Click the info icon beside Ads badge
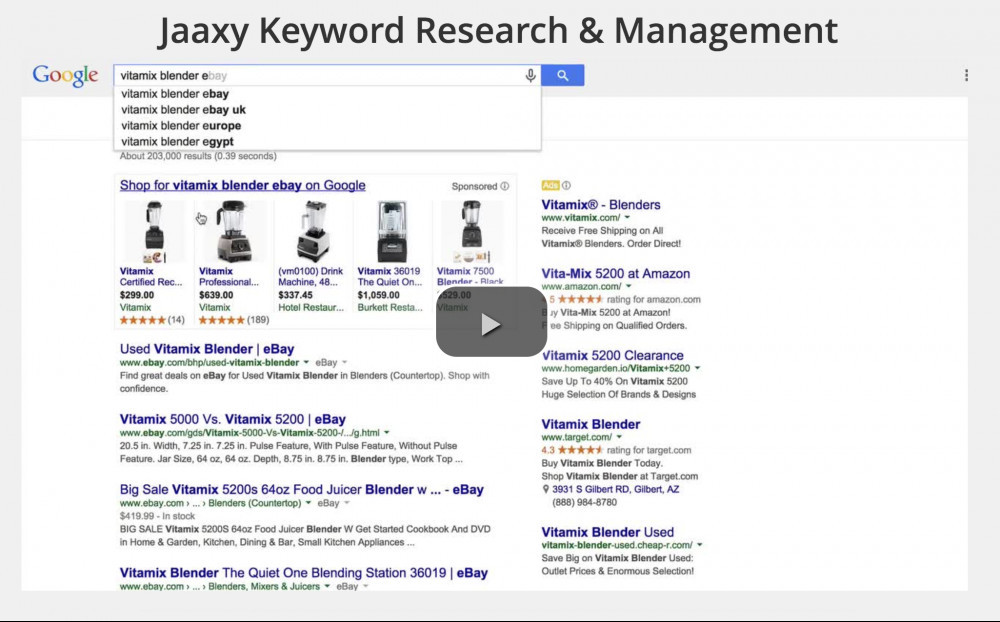 coord(566,186)
